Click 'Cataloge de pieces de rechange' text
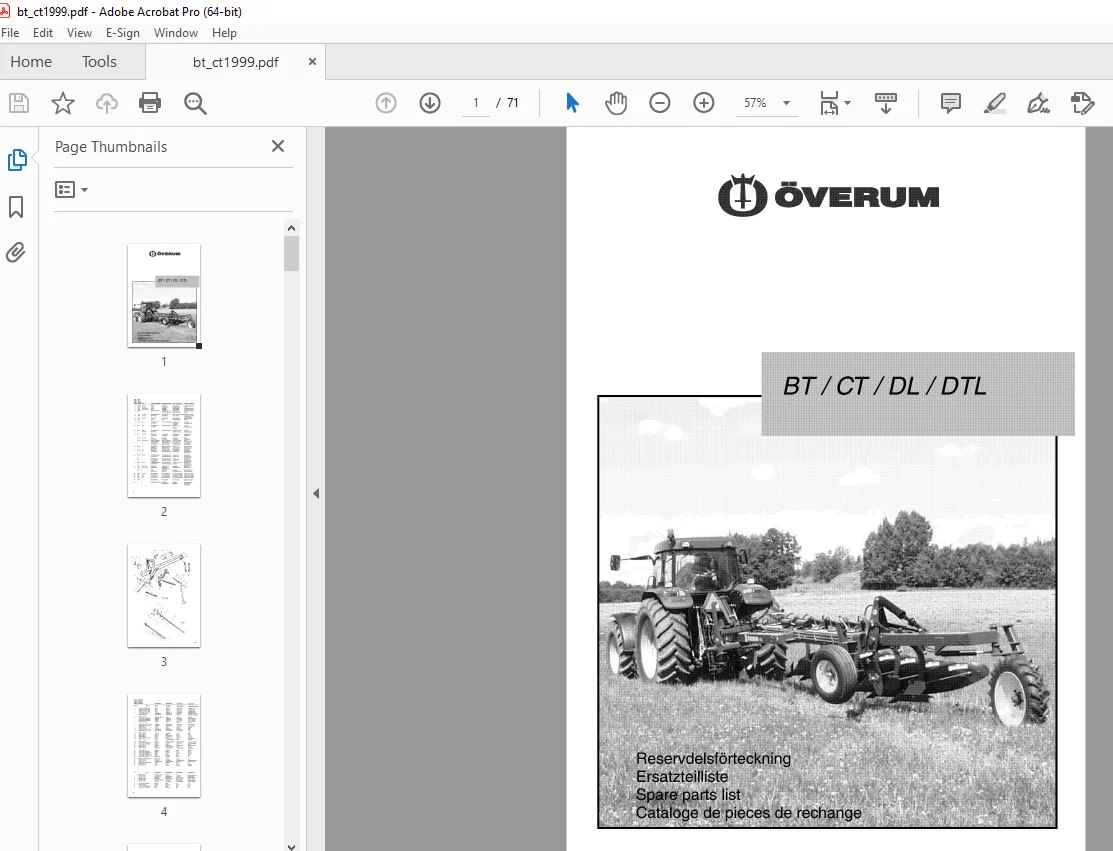This screenshot has width=1113, height=851. click(748, 813)
